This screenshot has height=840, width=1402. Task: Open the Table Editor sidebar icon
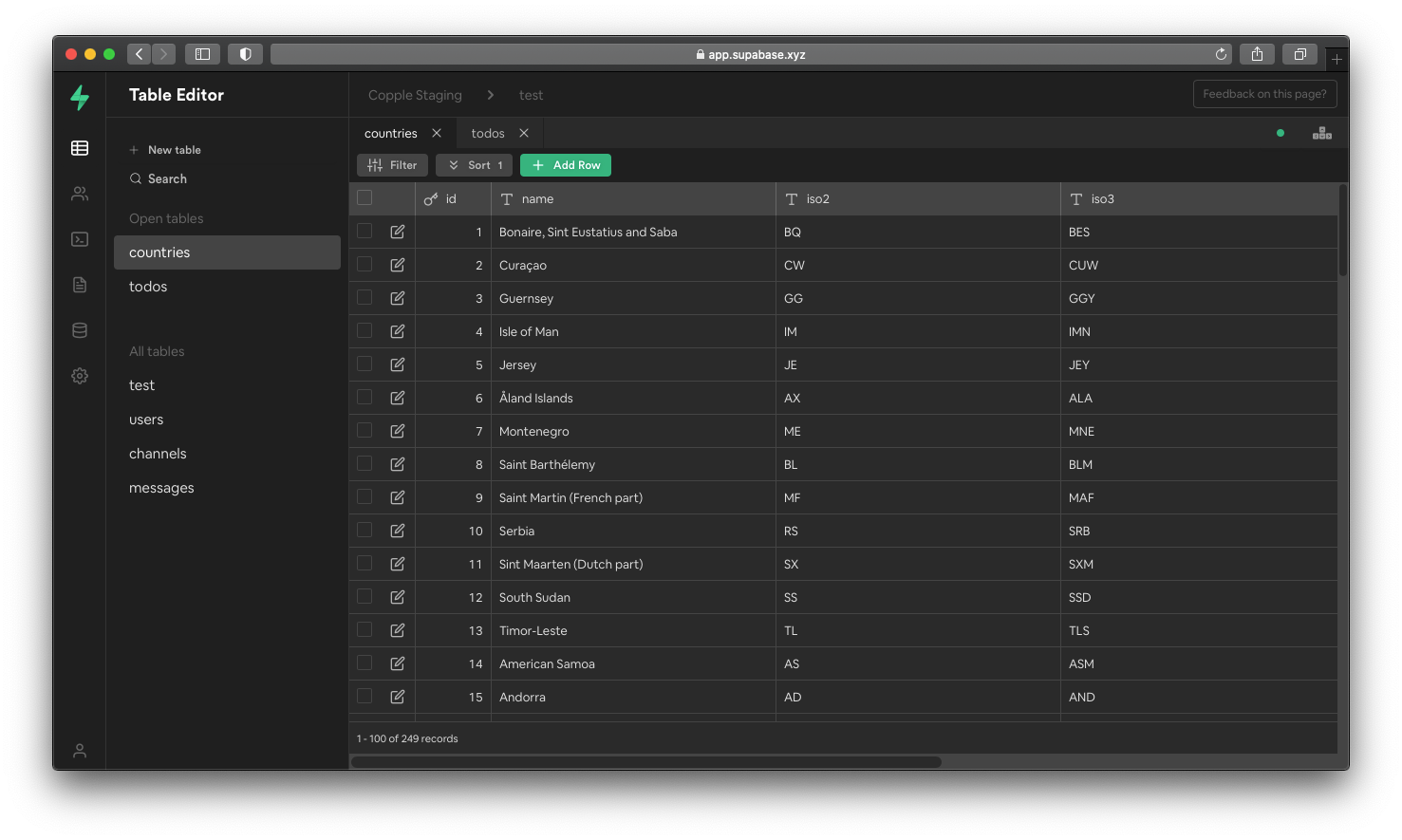(x=80, y=148)
